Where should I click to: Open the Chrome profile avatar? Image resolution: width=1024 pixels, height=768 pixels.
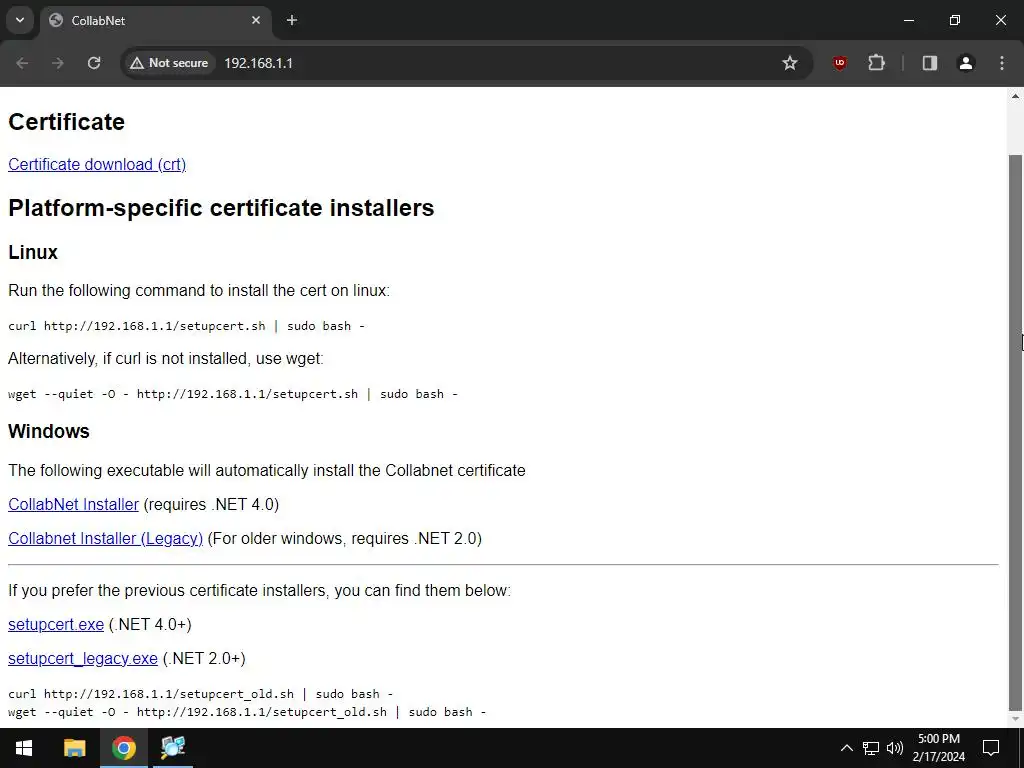click(x=966, y=63)
